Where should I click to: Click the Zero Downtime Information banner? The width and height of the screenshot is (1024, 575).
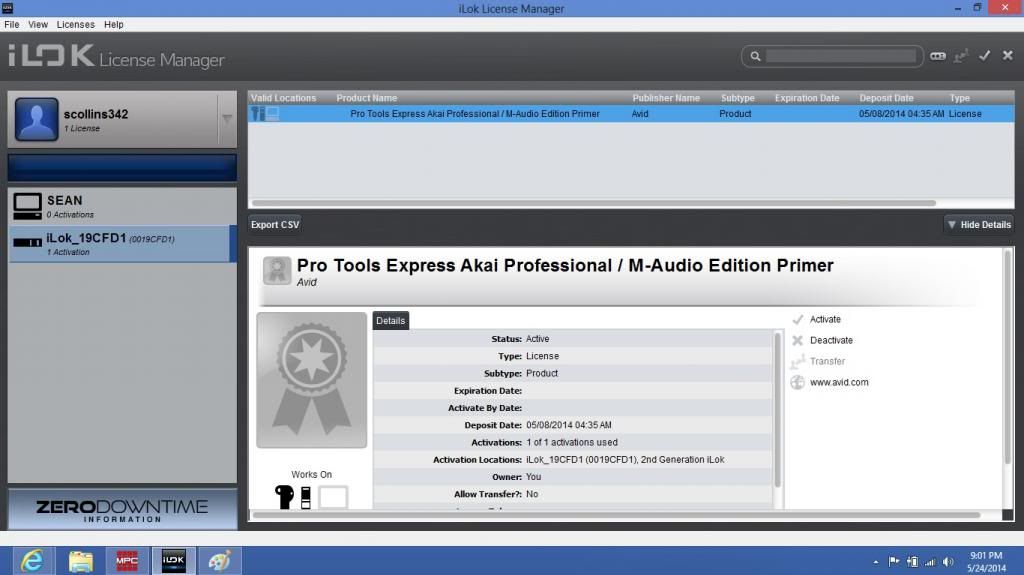(x=122, y=510)
